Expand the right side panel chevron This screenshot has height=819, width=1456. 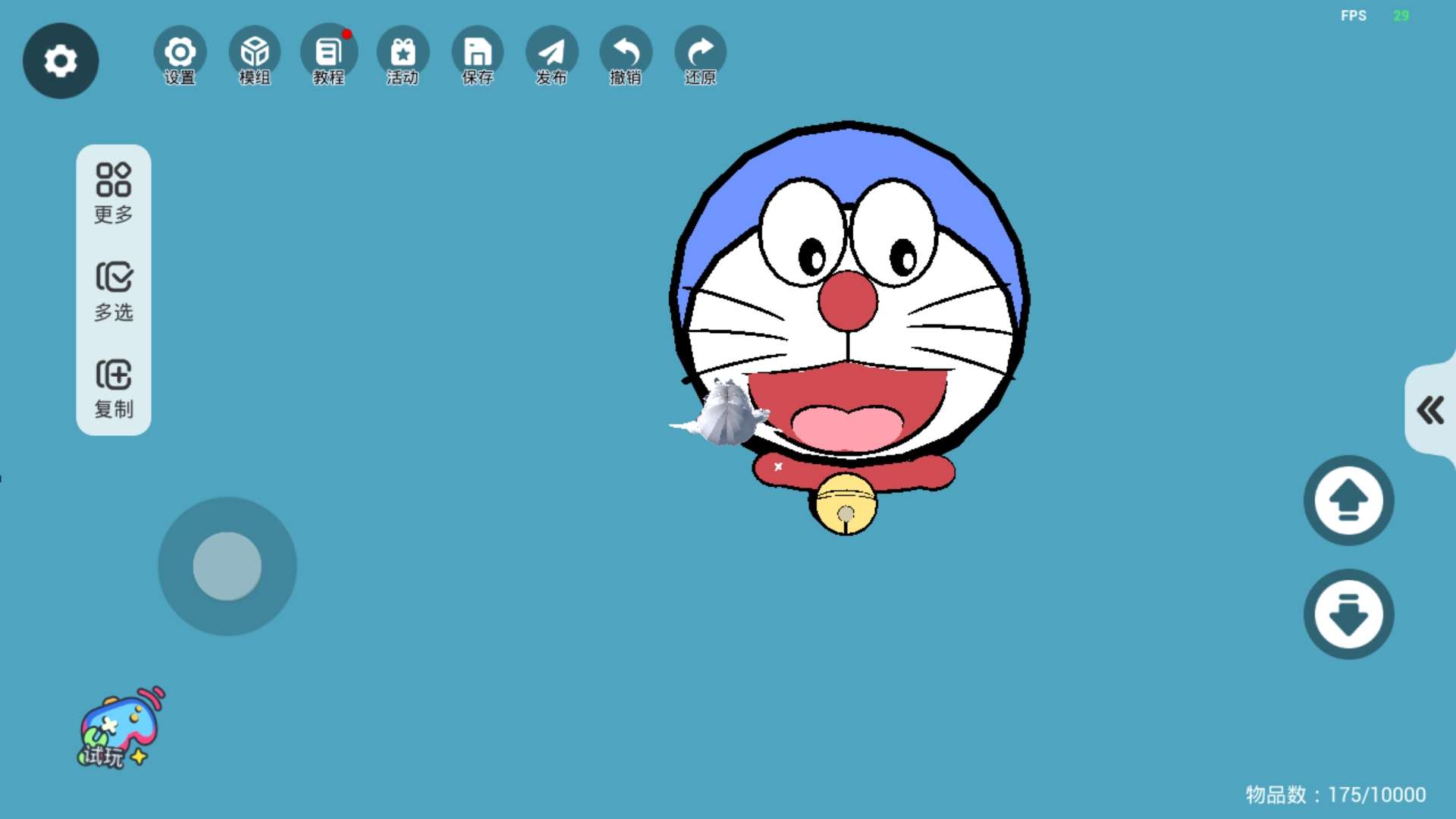1430,410
